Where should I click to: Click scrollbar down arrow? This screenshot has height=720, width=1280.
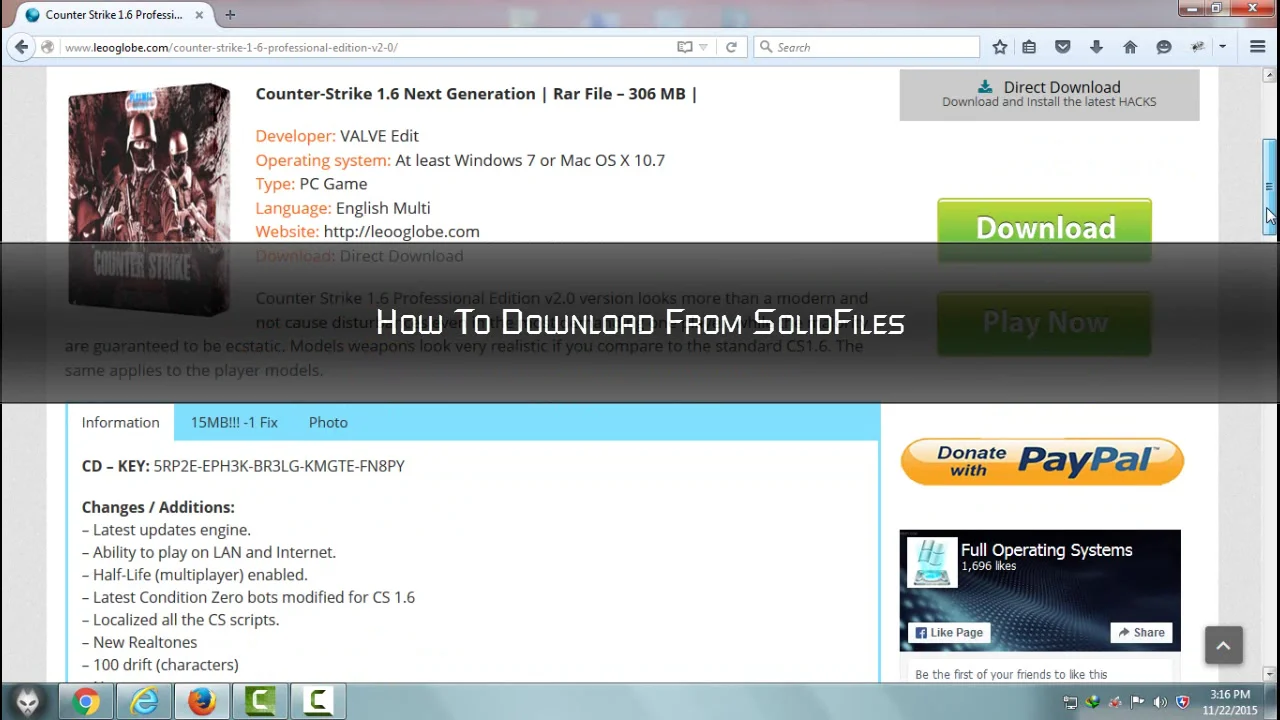pyautogui.click(x=1270, y=675)
